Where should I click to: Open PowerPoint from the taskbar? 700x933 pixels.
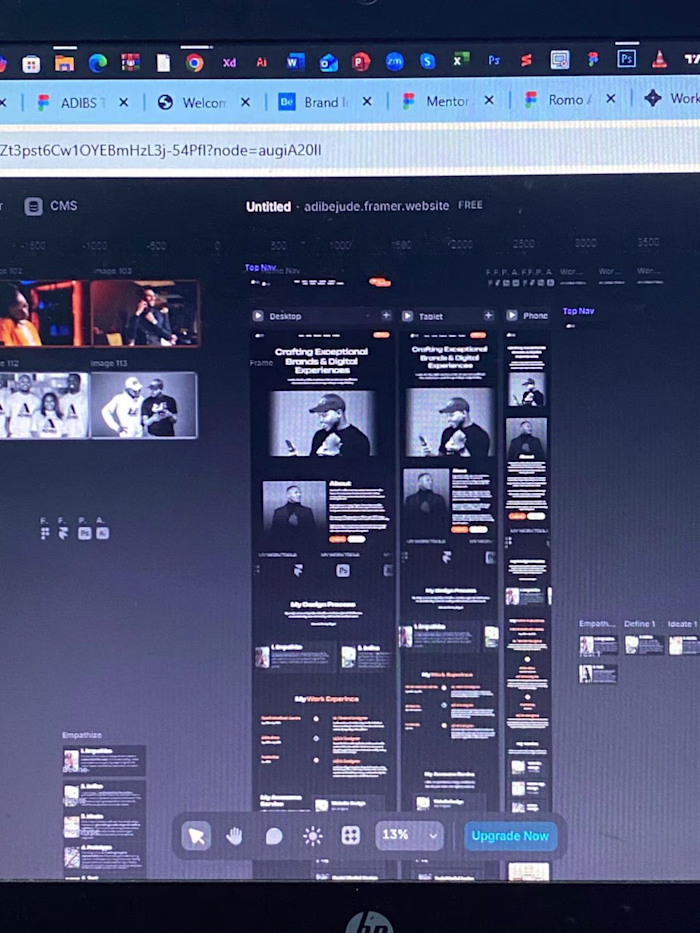[361, 61]
